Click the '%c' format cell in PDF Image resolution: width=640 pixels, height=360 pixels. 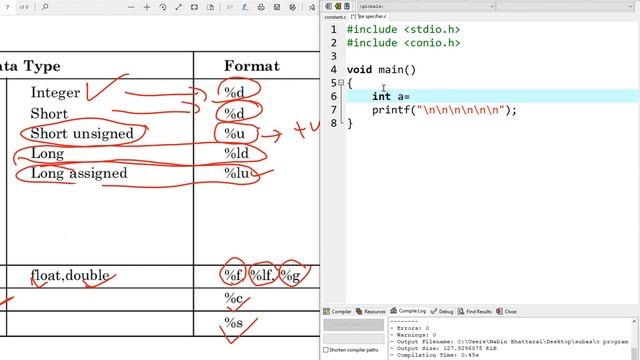tap(233, 299)
